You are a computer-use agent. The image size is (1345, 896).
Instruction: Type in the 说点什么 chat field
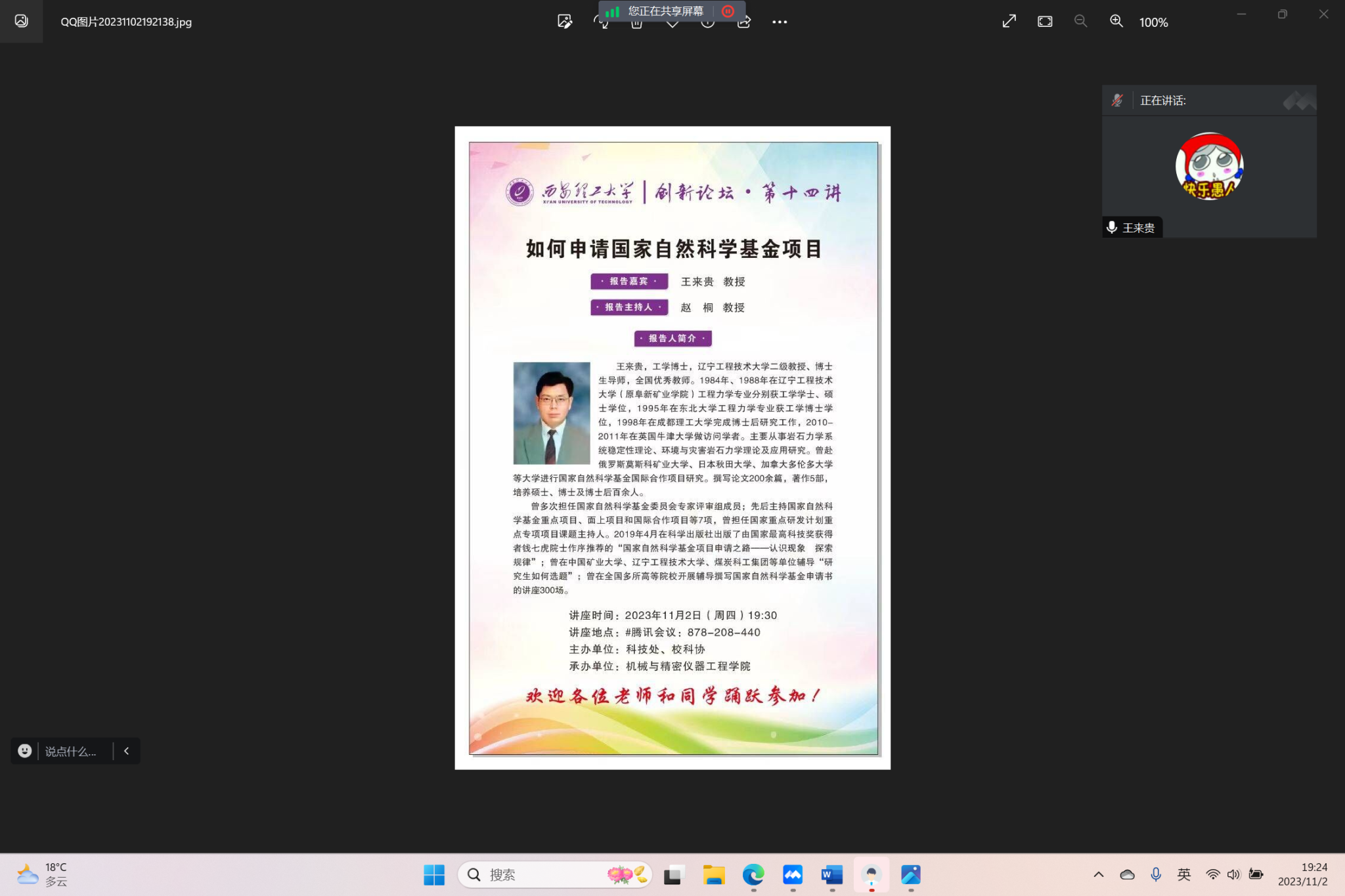click(x=71, y=752)
